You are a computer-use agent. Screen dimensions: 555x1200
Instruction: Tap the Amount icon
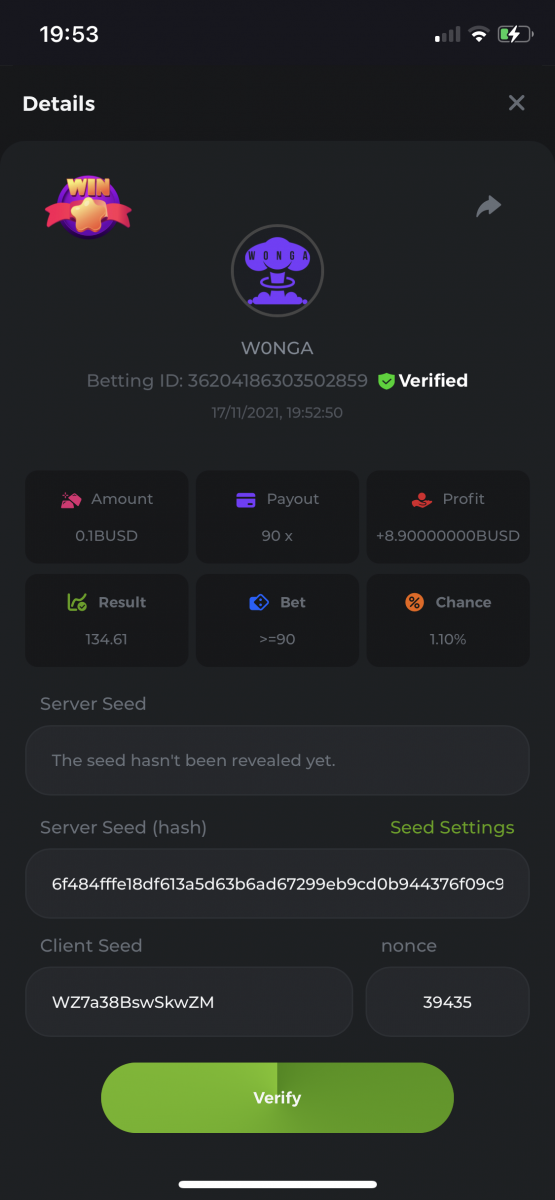click(x=71, y=499)
